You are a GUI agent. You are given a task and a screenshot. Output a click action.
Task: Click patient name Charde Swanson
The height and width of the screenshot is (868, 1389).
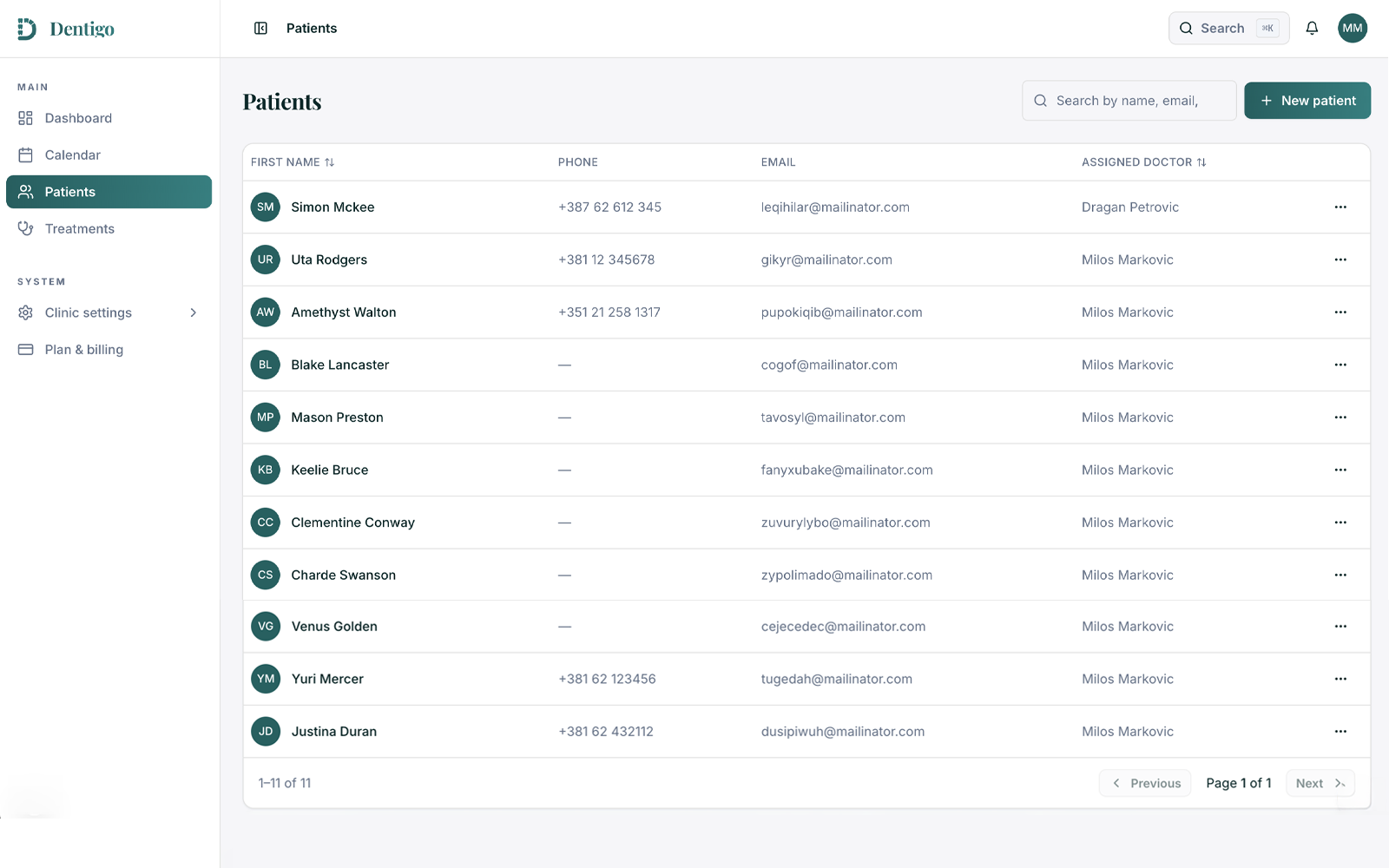click(x=344, y=575)
